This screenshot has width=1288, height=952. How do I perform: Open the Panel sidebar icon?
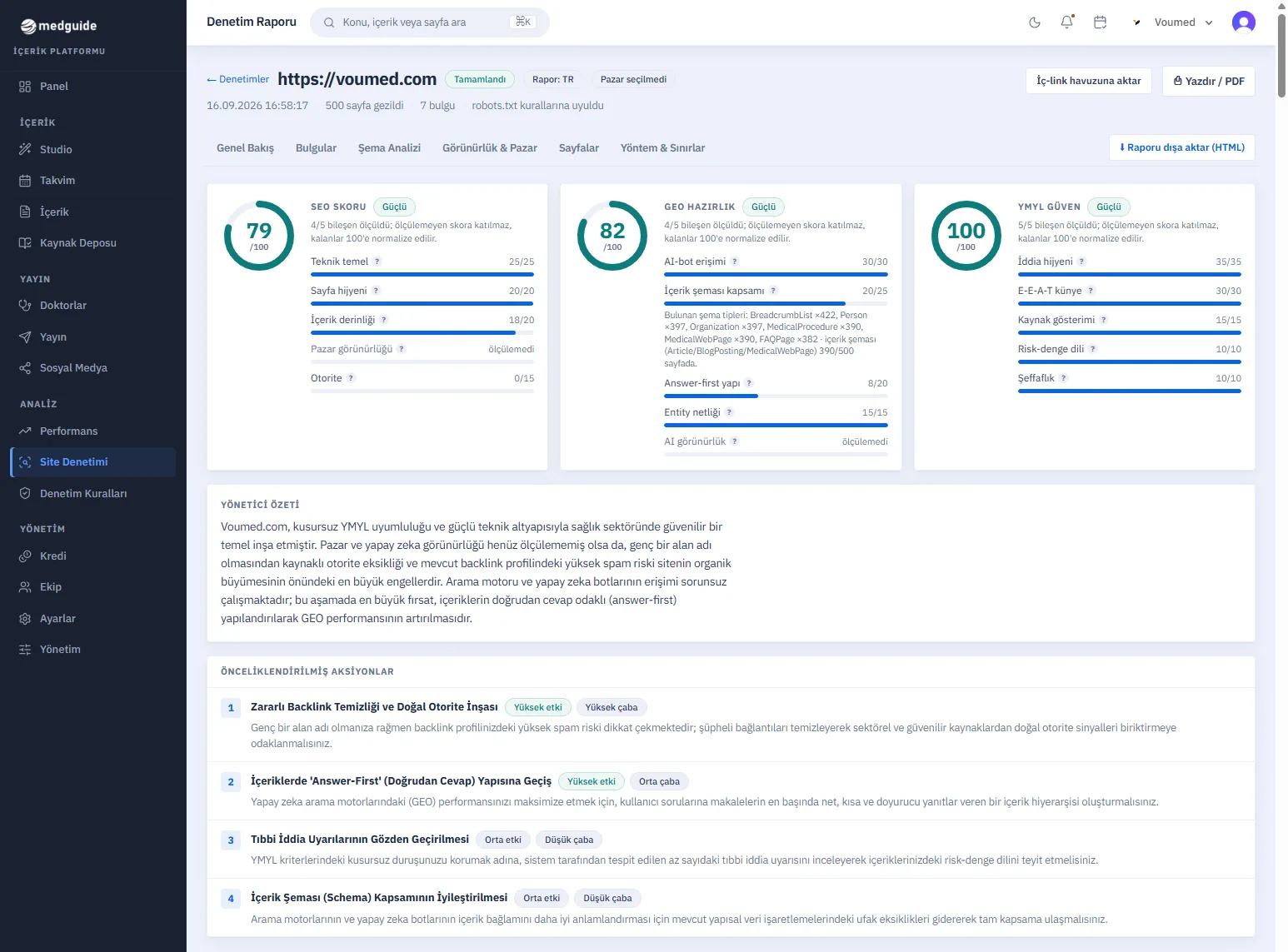pyautogui.click(x=25, y=87)
